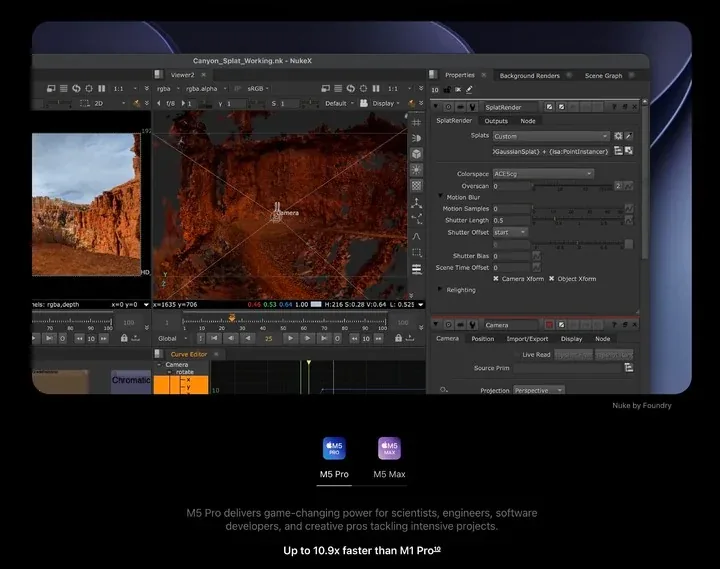Toggle the IP button in Viewer2 toolbar
This screenshot has width=720, height=569.
coord(237,89)
